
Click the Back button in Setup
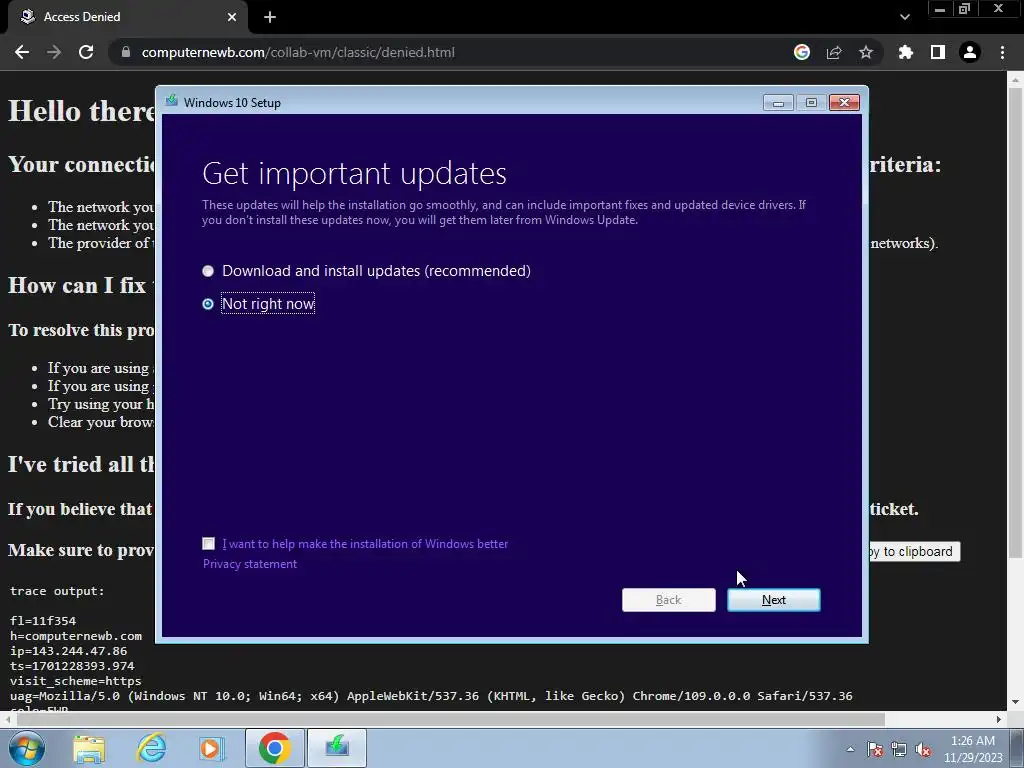tap(669, 600)
